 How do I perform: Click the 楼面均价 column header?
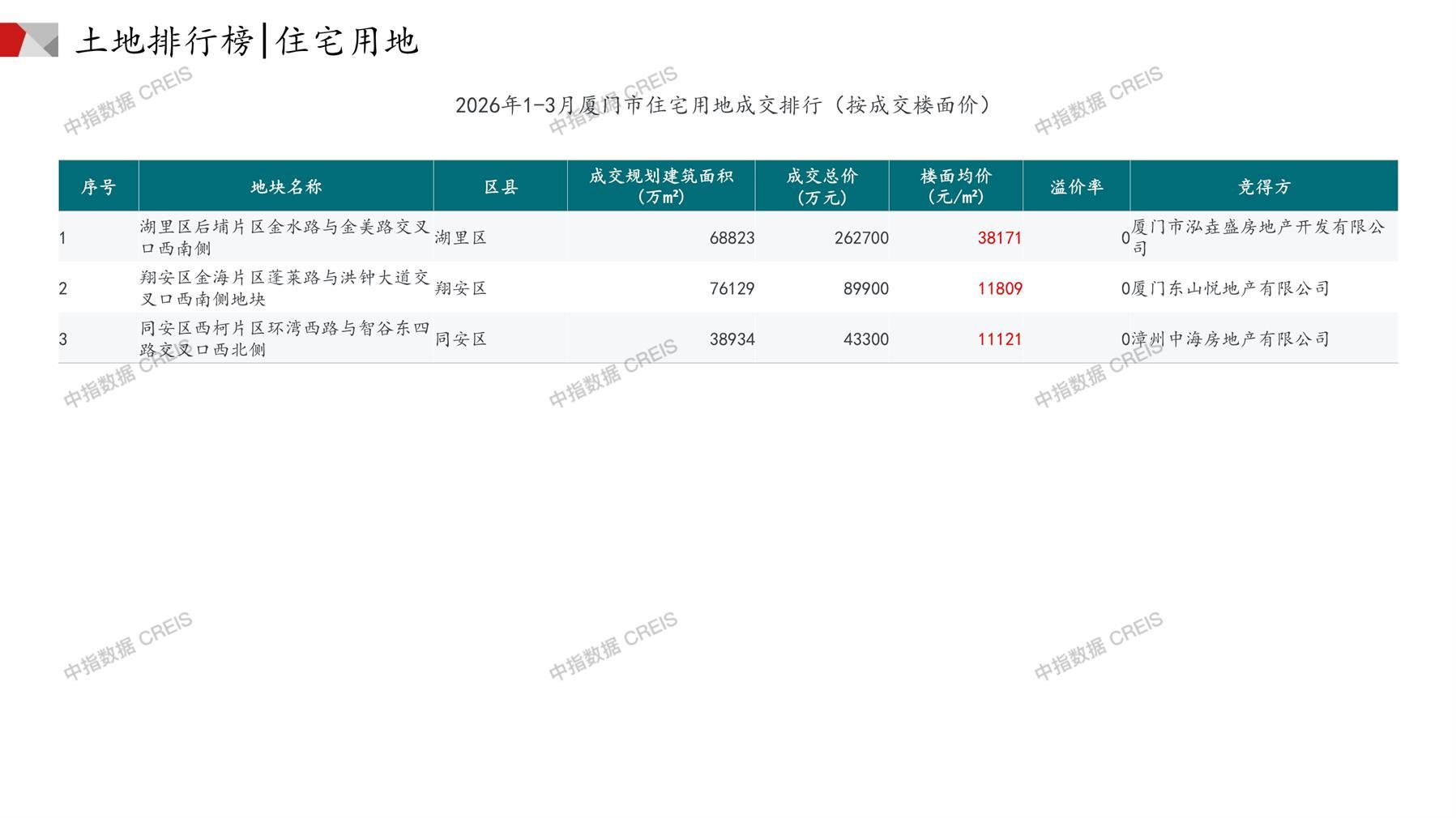click(x=956, y=186)
